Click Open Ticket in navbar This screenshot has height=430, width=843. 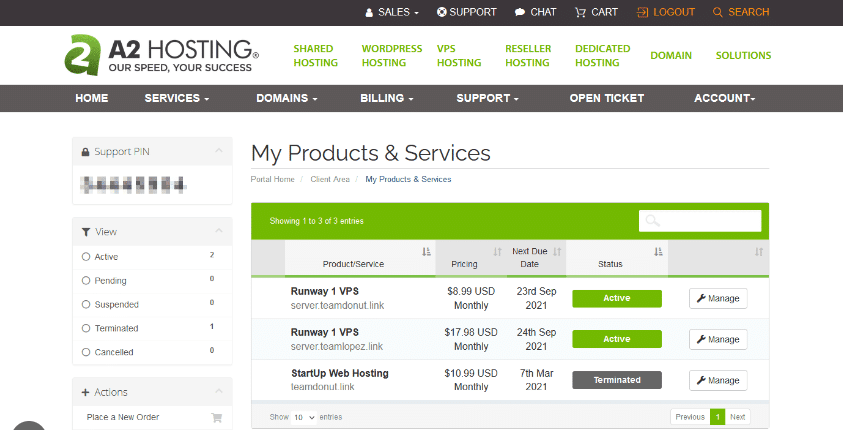(x=606, y=98)
